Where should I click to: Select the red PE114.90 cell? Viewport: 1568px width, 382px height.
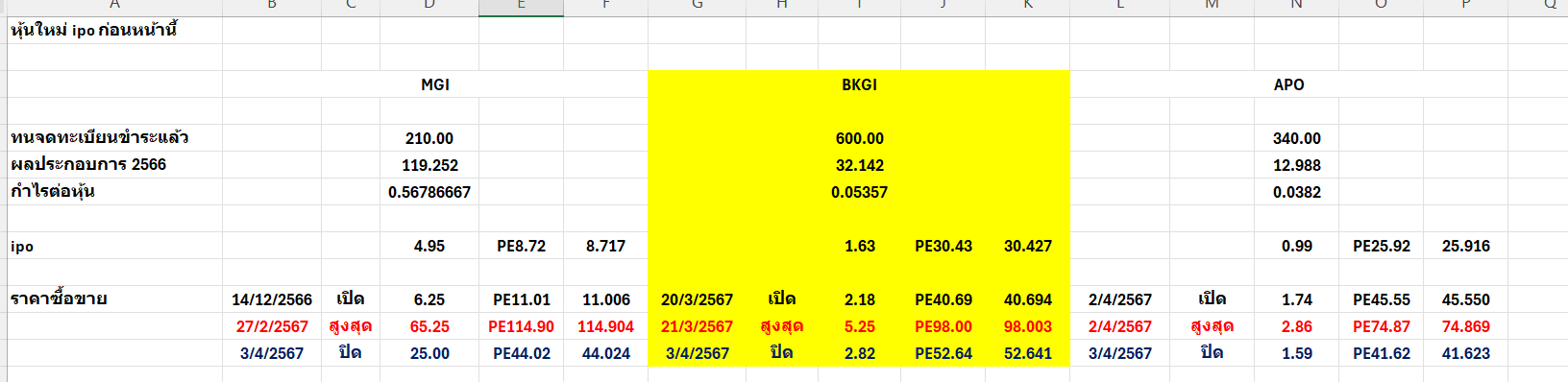point(521,326)
